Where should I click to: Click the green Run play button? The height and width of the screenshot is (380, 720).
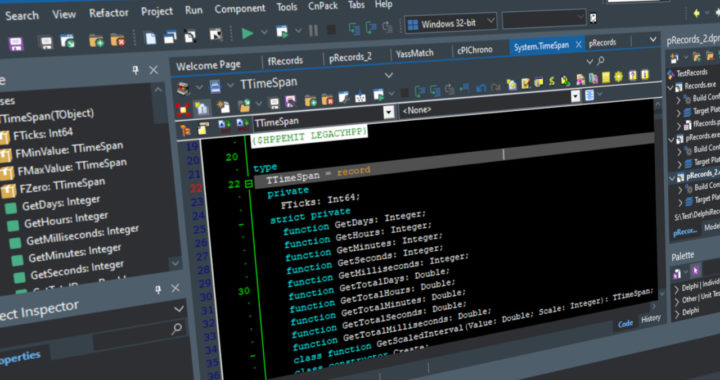(248, 33)
